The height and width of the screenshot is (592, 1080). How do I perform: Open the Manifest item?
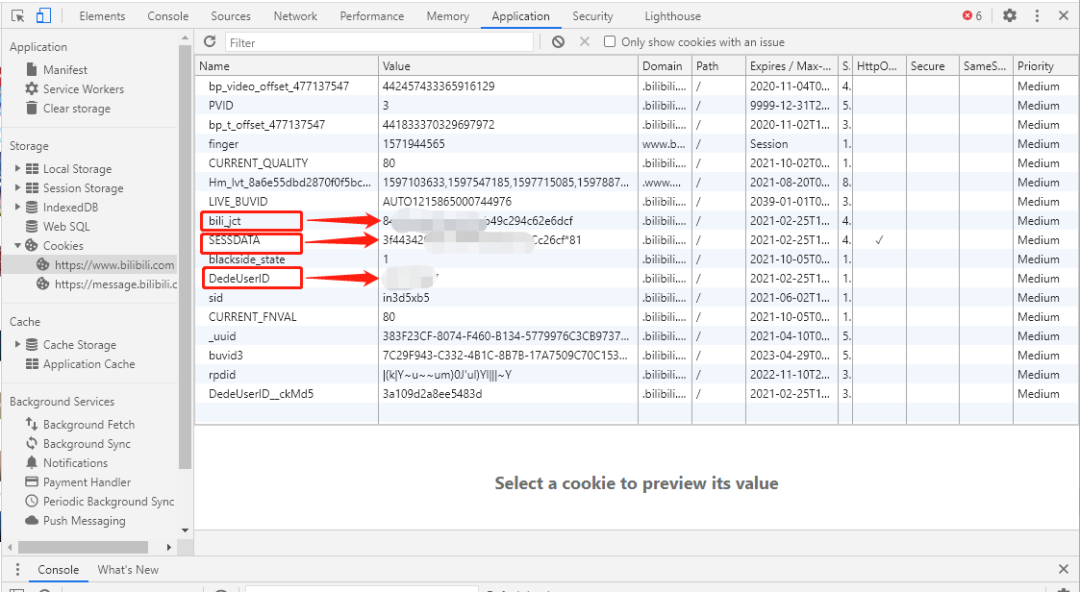point(65,70)
